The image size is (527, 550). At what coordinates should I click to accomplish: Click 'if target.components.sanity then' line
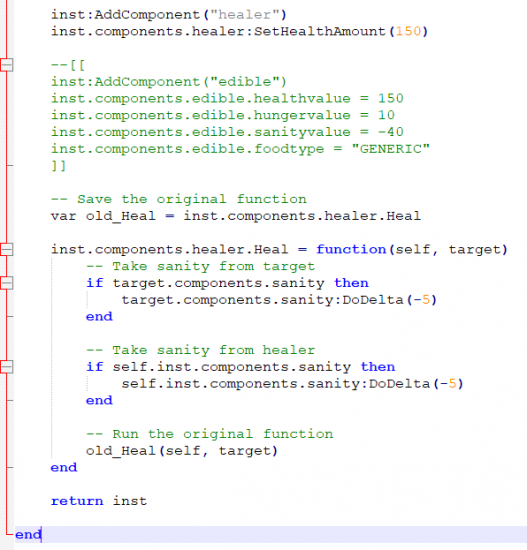(227, 283)
